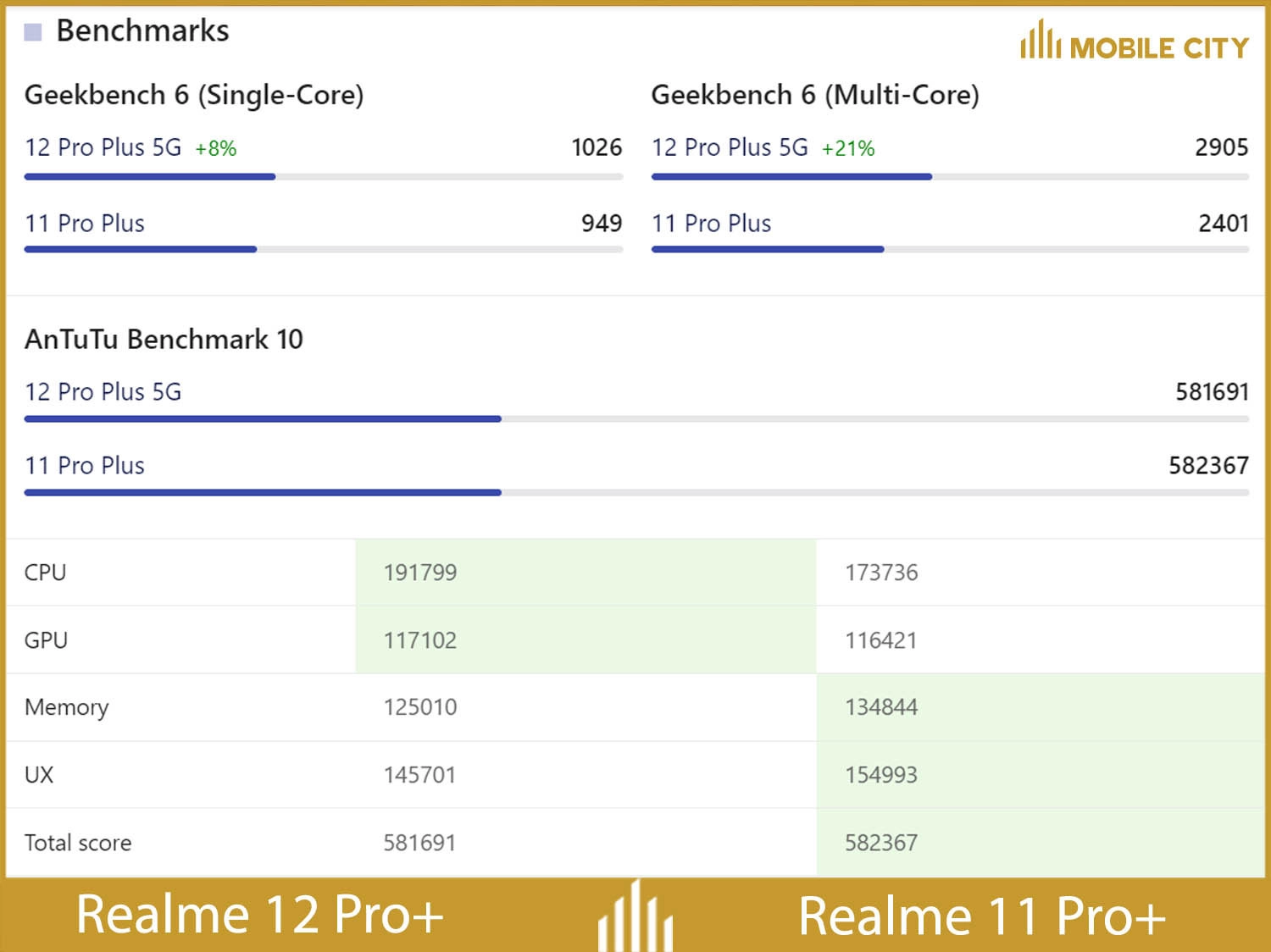Click the UX row label

[x=39, y=775]
